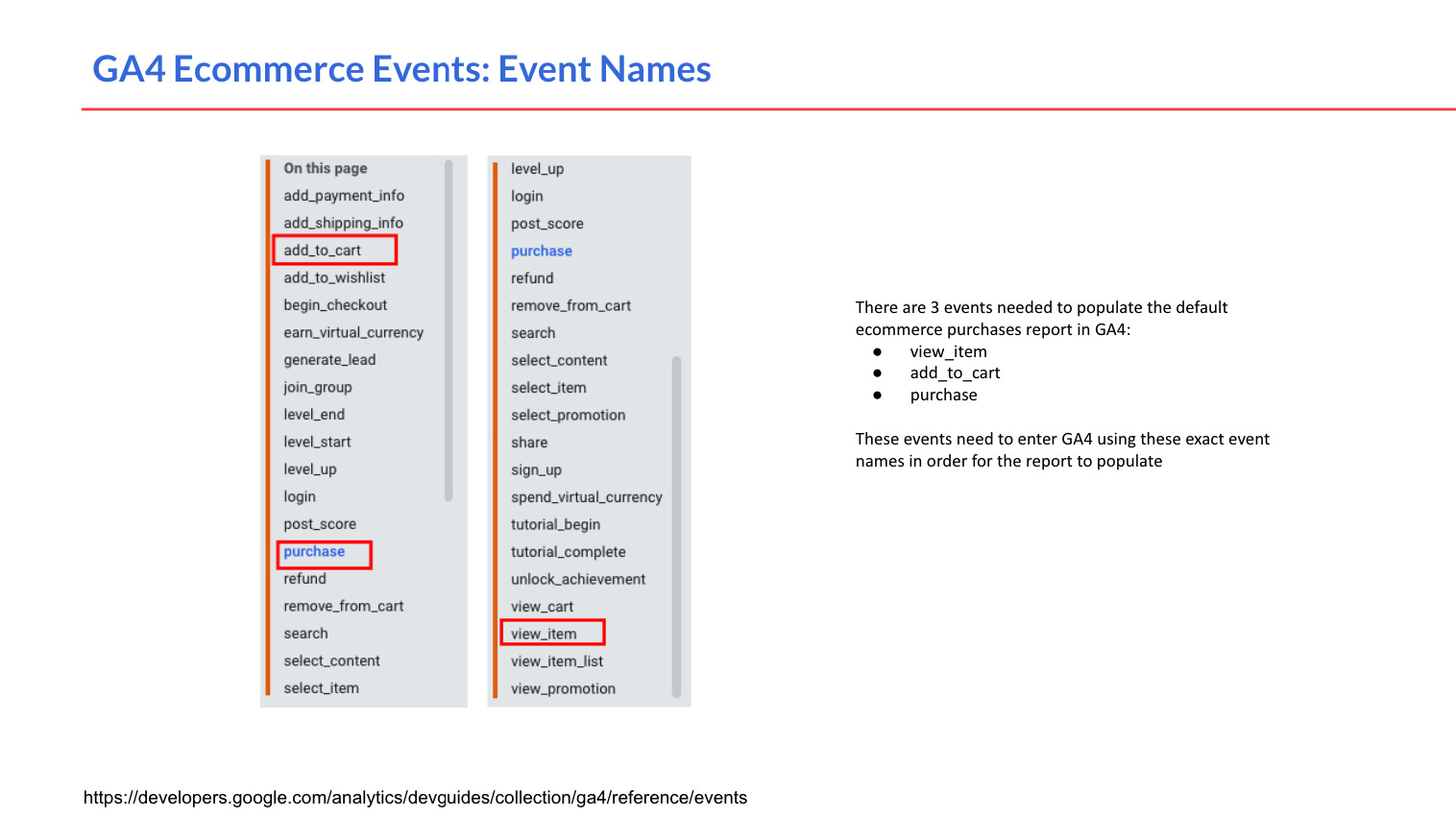Click scrollbar of list ending with view_promotion
This screenshot has width=1456, height=817.
(x=676, y=527)
